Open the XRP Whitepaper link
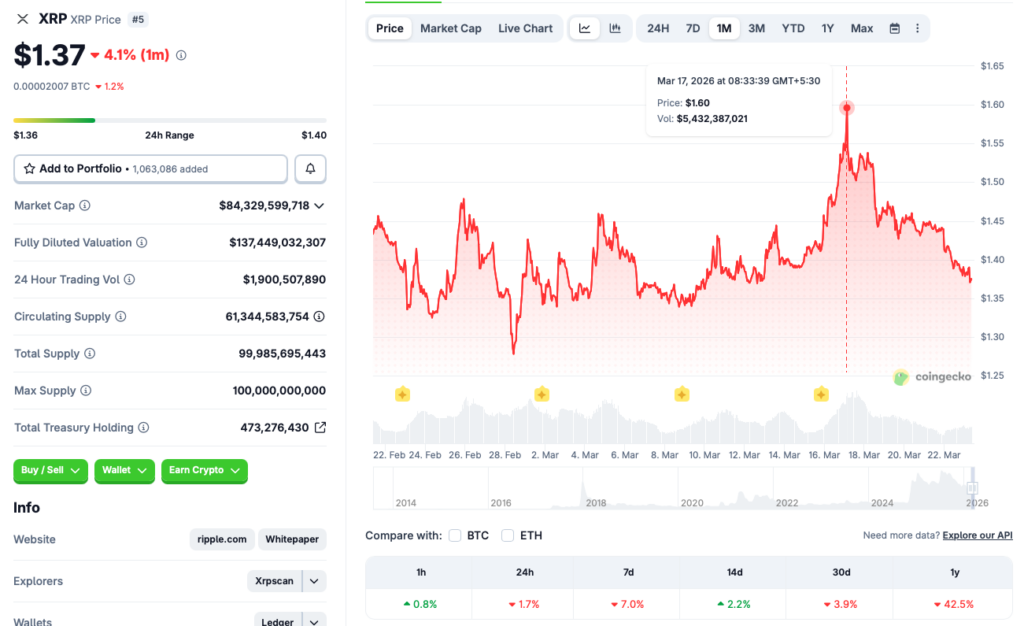The image size is (1024, 626). [292, 539]
